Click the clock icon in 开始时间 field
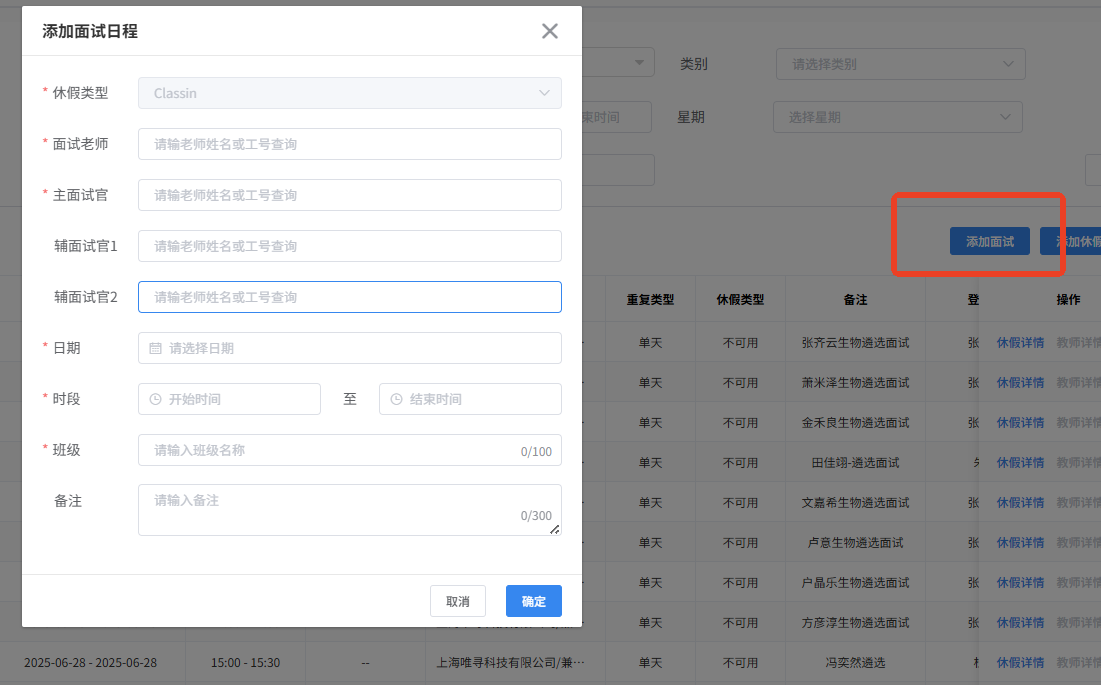 (155, 399)
